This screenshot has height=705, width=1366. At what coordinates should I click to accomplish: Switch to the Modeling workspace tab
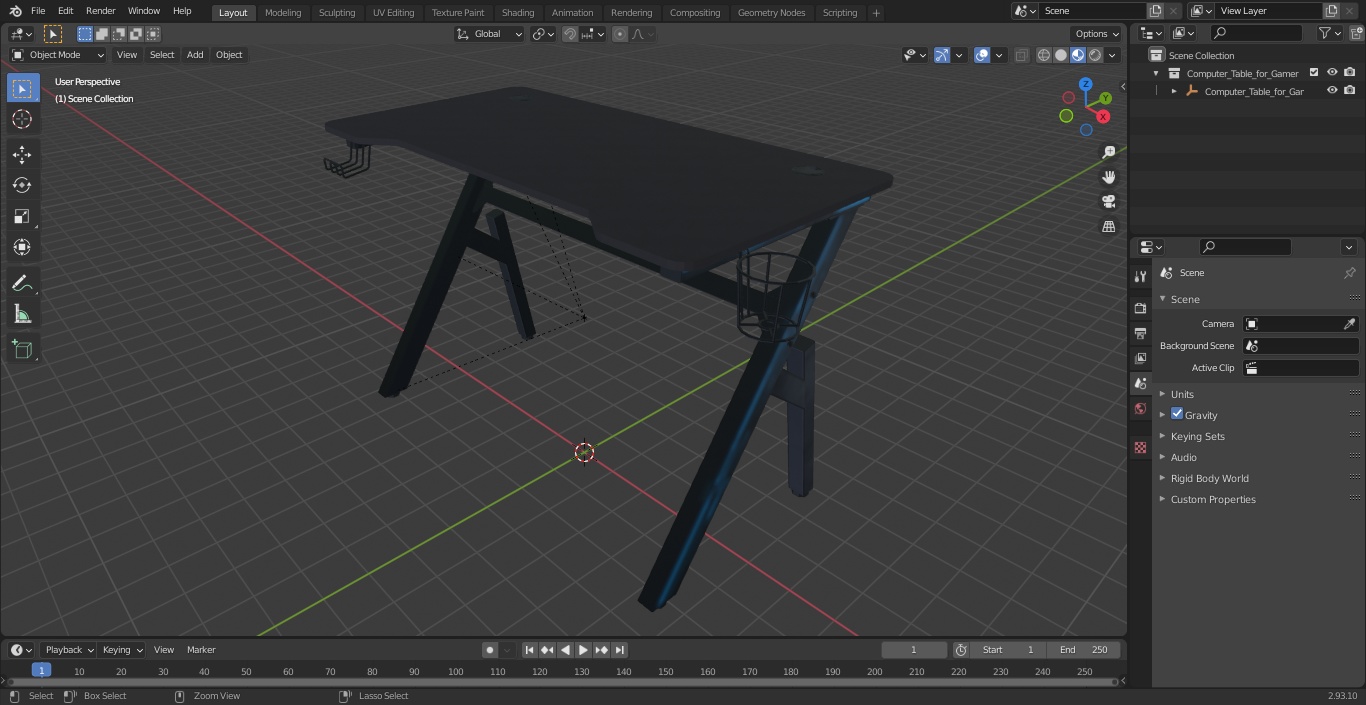283,13
